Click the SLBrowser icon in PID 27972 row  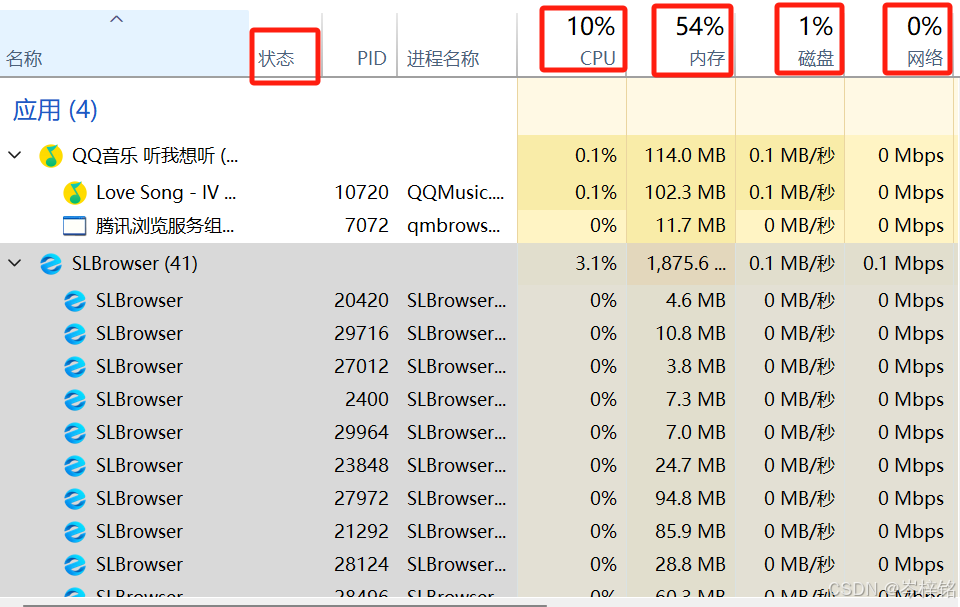click(x=75, y=499)
